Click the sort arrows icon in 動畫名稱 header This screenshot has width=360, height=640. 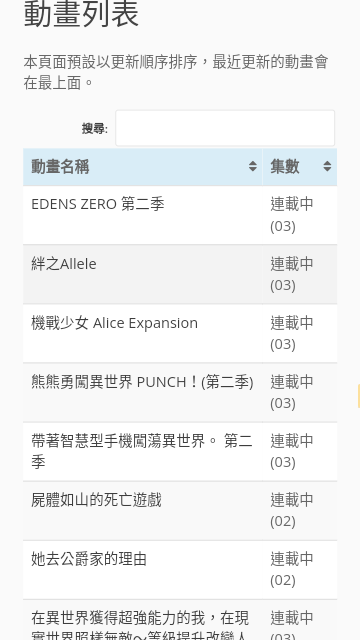(253, 166)
